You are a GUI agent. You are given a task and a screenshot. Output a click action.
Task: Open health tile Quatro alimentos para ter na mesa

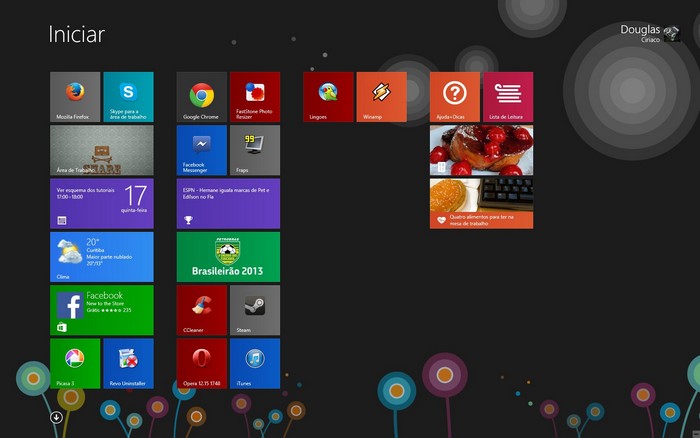click(x=481, y=204)
